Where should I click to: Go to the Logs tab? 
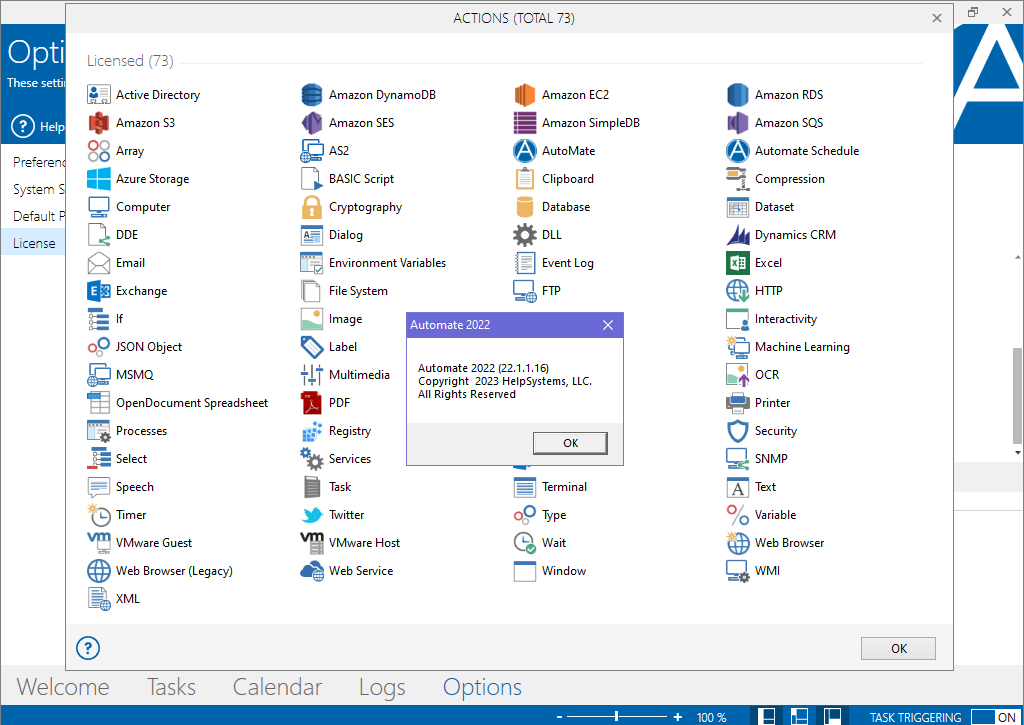coord(382,687)
